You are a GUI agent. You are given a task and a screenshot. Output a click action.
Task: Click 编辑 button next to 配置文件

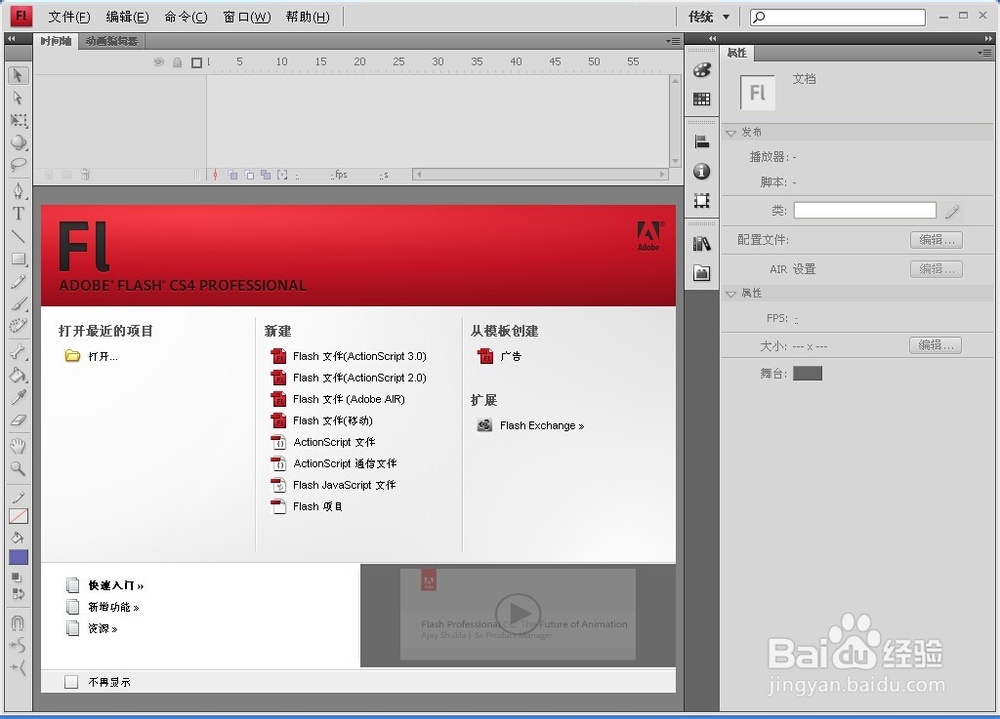pyautogui.click(x=936, y=240)
